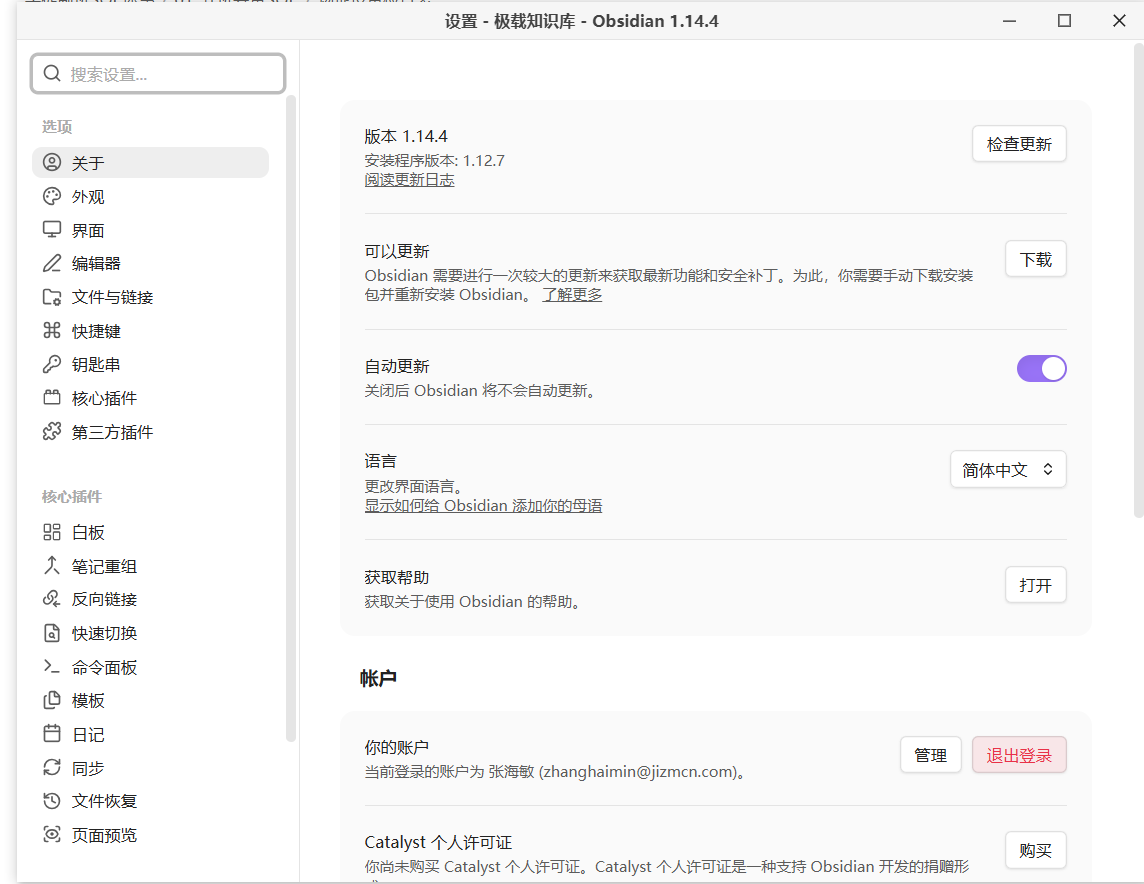This screenshot has width=1144, height=884.
Task: Maximize the settings window
Action: click(x=1064, y=20)
